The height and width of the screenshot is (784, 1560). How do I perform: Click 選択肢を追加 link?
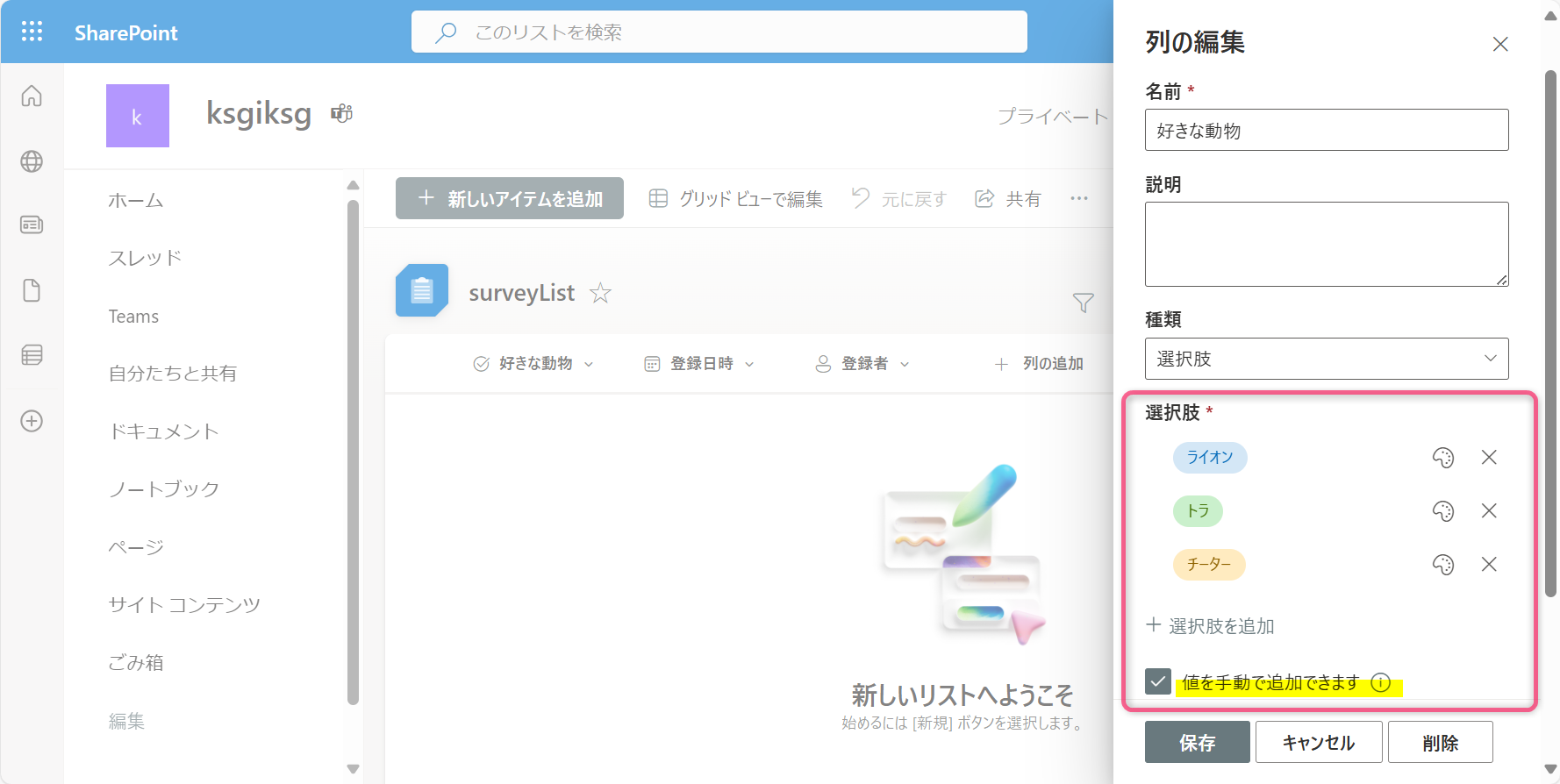(x=1211, y=626)
